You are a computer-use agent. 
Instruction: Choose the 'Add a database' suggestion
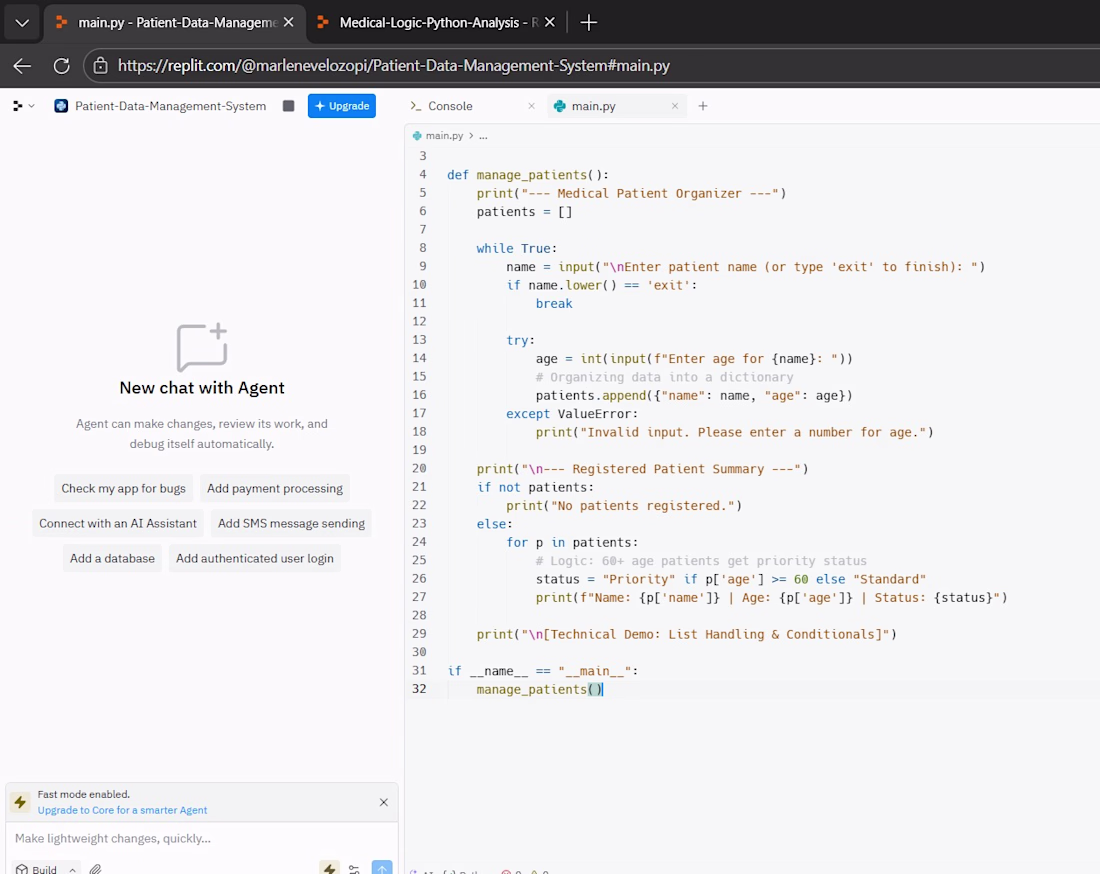[x=112, y=558]
